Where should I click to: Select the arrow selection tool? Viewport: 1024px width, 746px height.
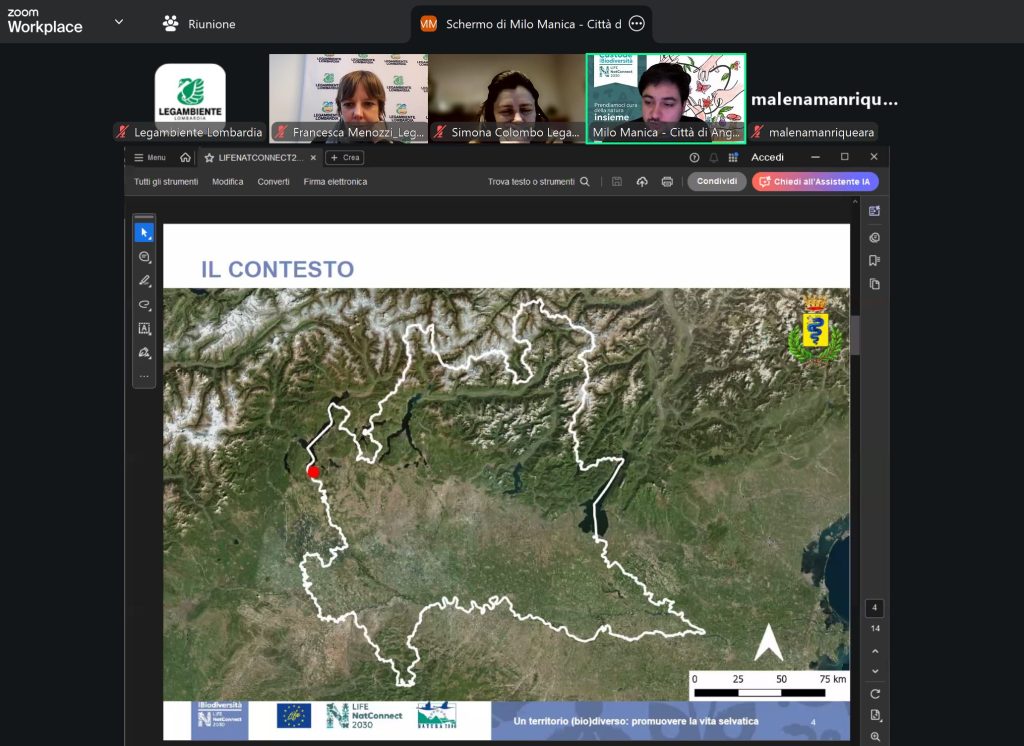(x=144, y=233)
